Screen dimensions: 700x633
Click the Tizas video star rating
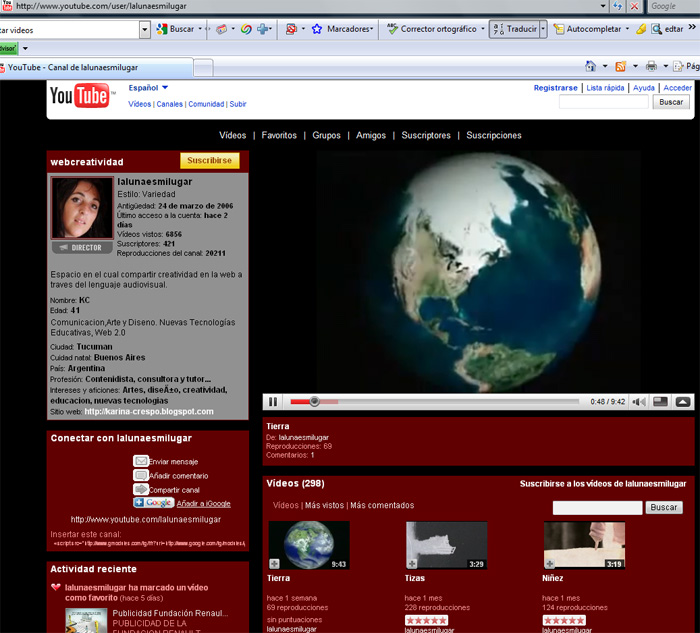[426, 621]
